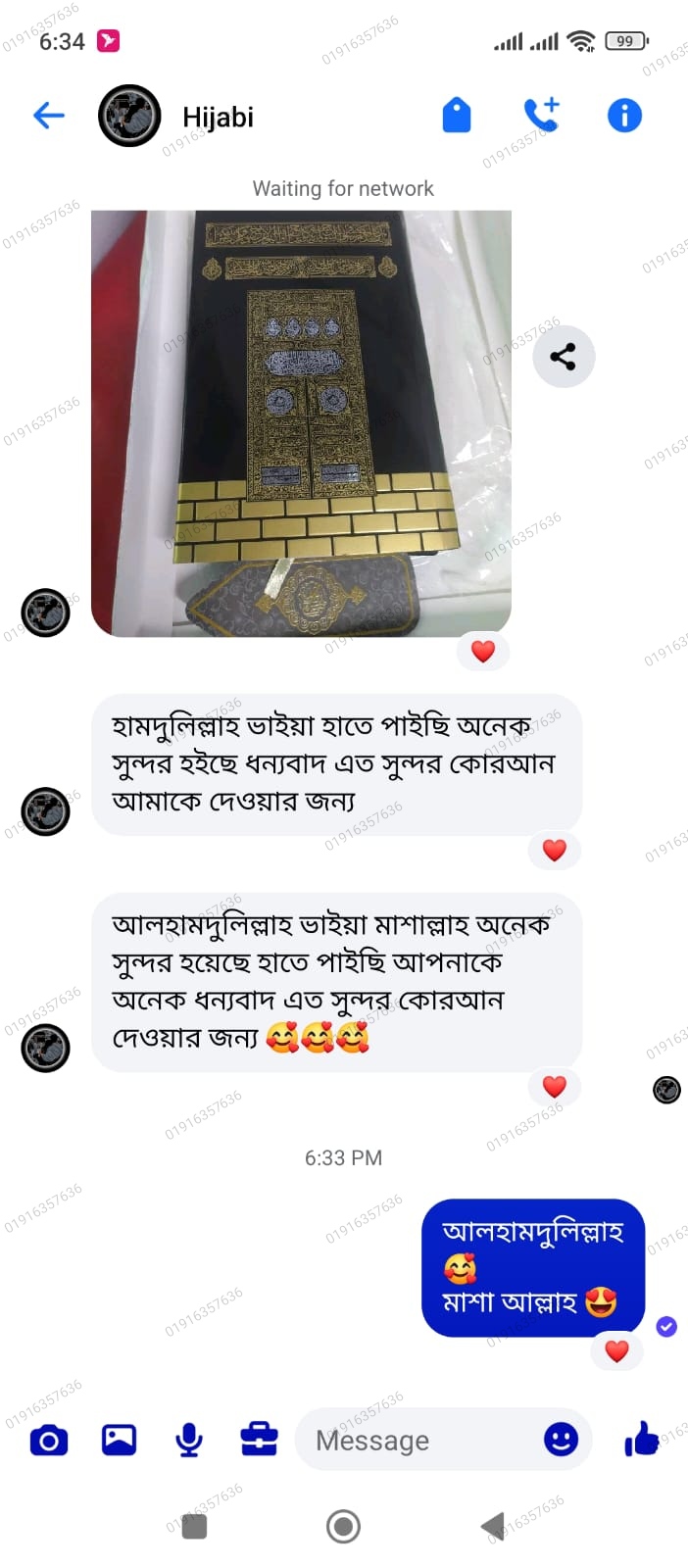The image size is (688, 1568).
Task: Tap Android home navigation button
Action: [x=343, y=1526]
